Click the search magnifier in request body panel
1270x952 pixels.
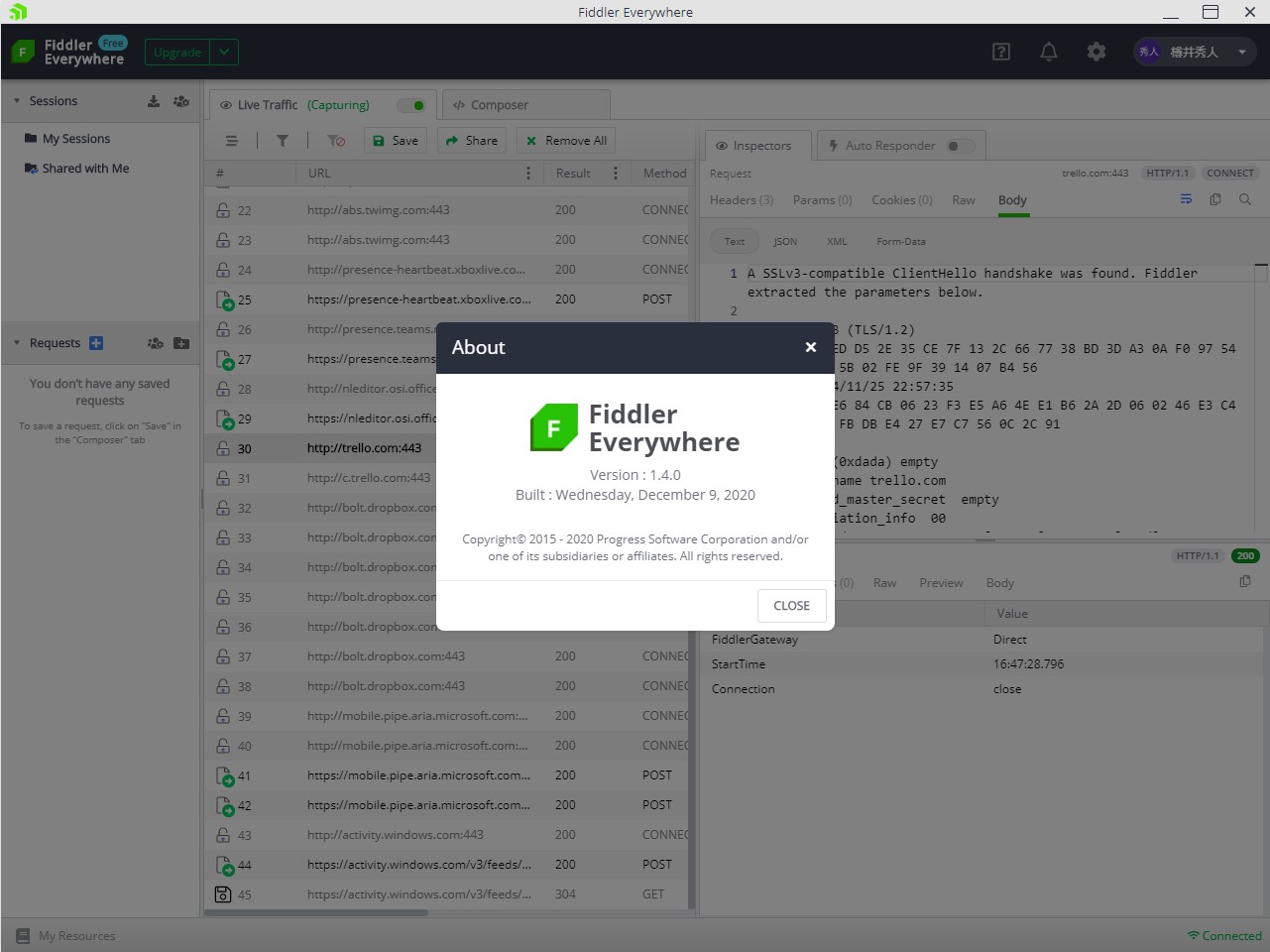tap(1245, 199)
